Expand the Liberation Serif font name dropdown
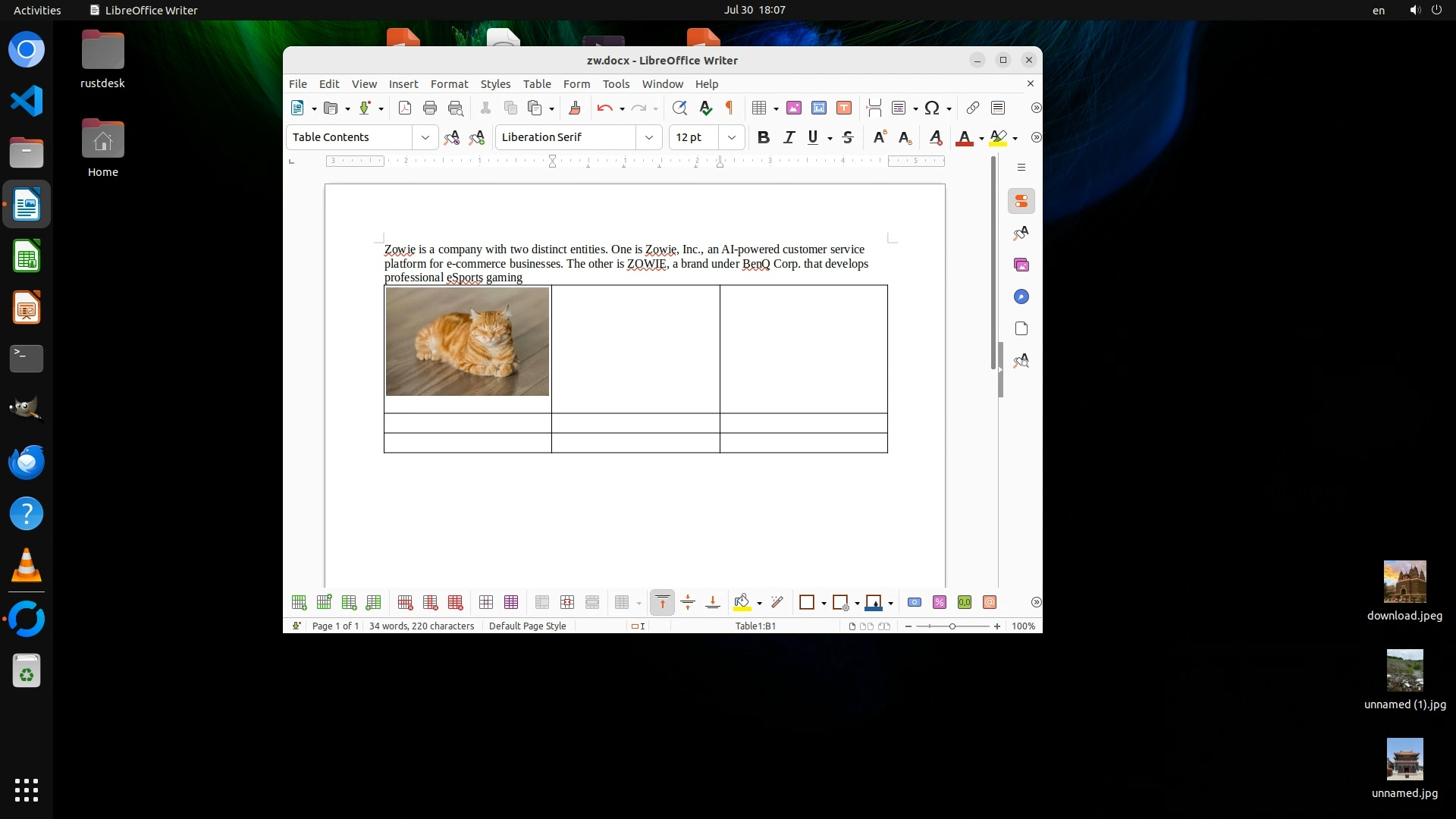Viewport: 1456px width, 819px height. click(649, 137)
